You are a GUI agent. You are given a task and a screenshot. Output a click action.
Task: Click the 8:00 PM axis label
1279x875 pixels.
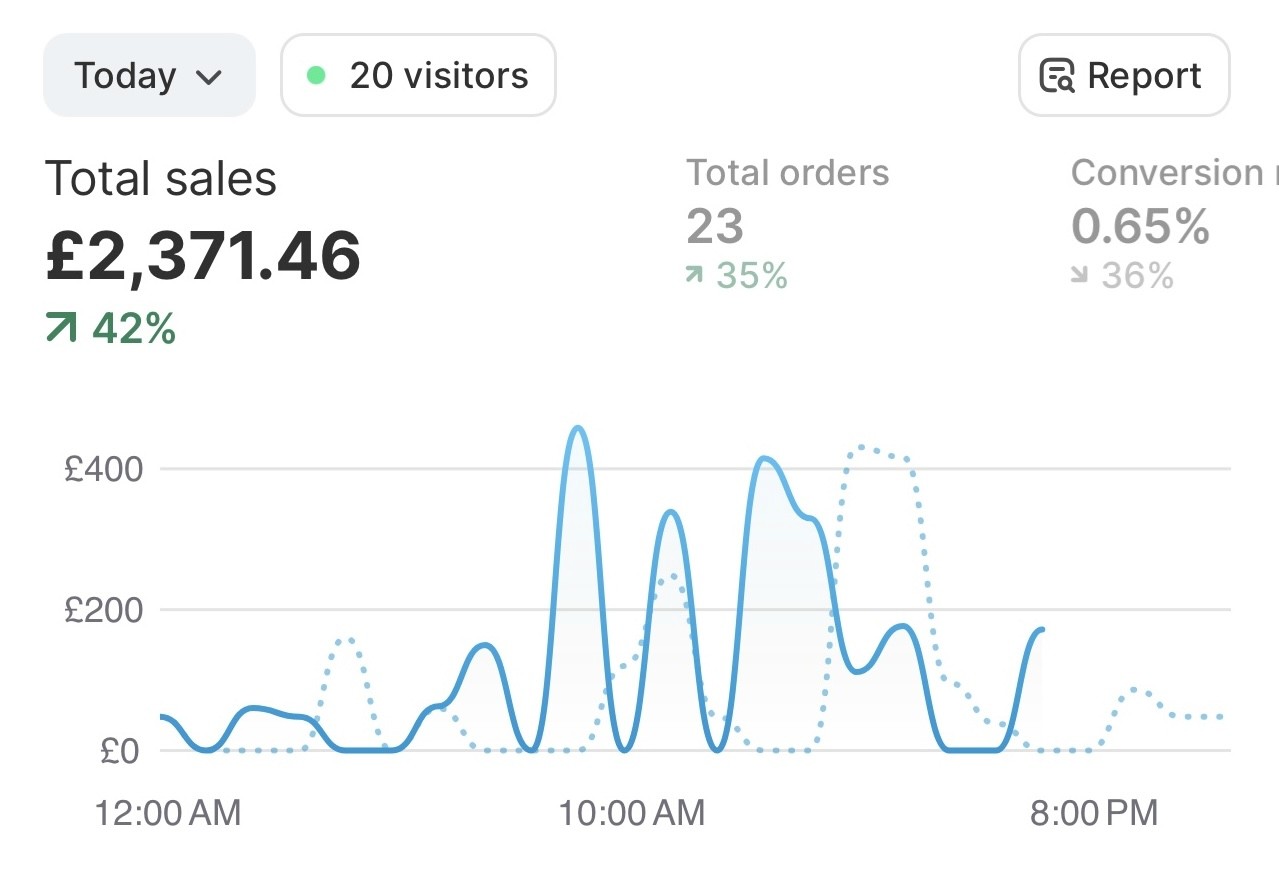tap(1094, 813)
